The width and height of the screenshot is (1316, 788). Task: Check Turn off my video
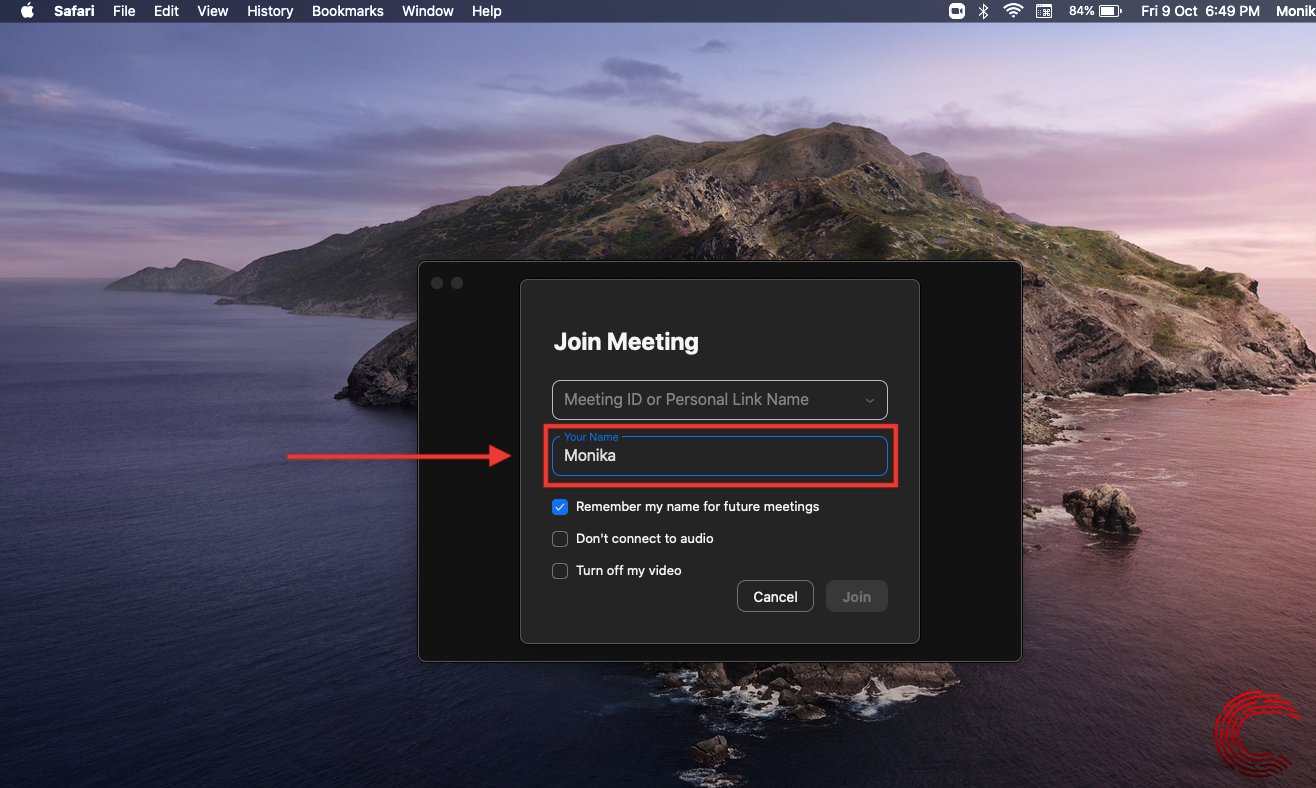[560, 571]
